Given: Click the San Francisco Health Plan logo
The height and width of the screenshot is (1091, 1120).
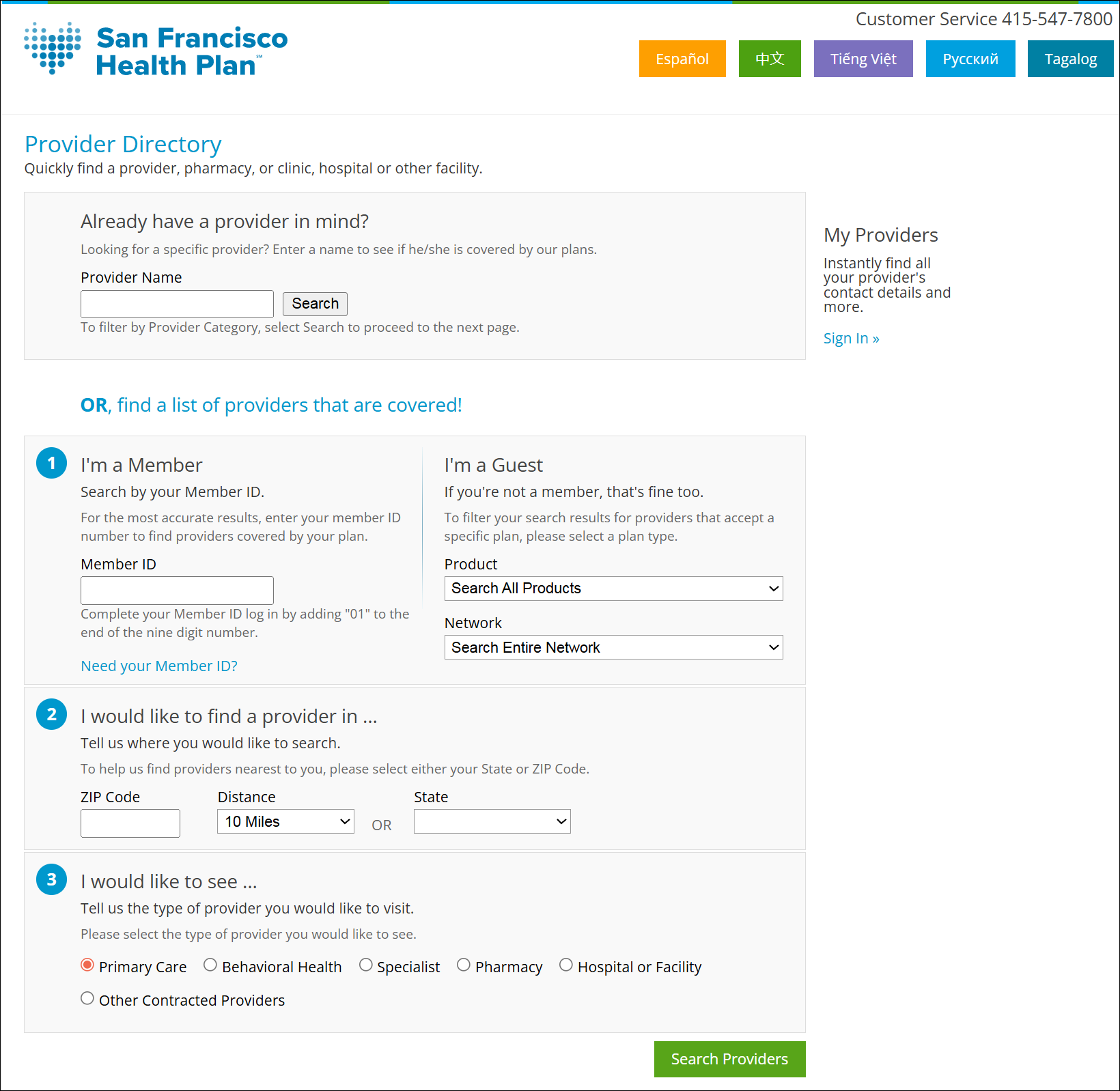Looking at the screenshot, I should pyautogui.click(x=156, y=51).
